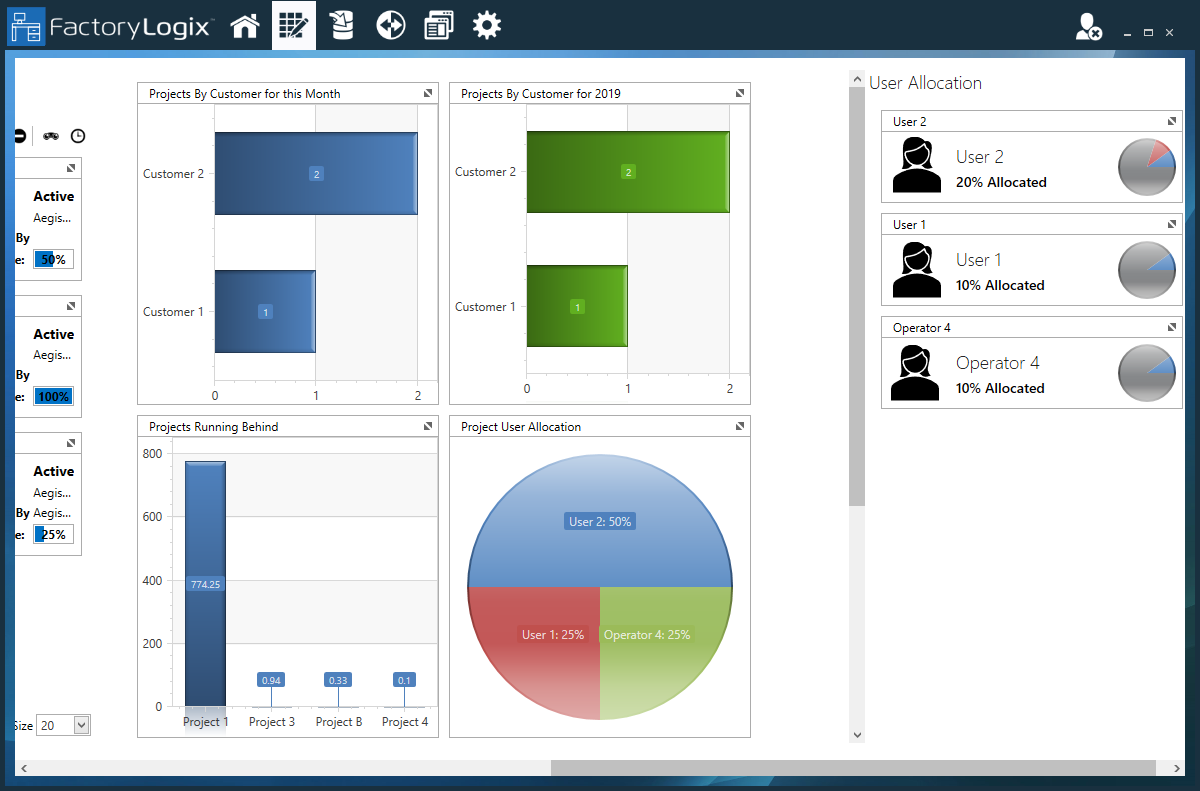Open the Size dropdown at bottom left
Screen dimensions: 1200x791
coord(63,725)
